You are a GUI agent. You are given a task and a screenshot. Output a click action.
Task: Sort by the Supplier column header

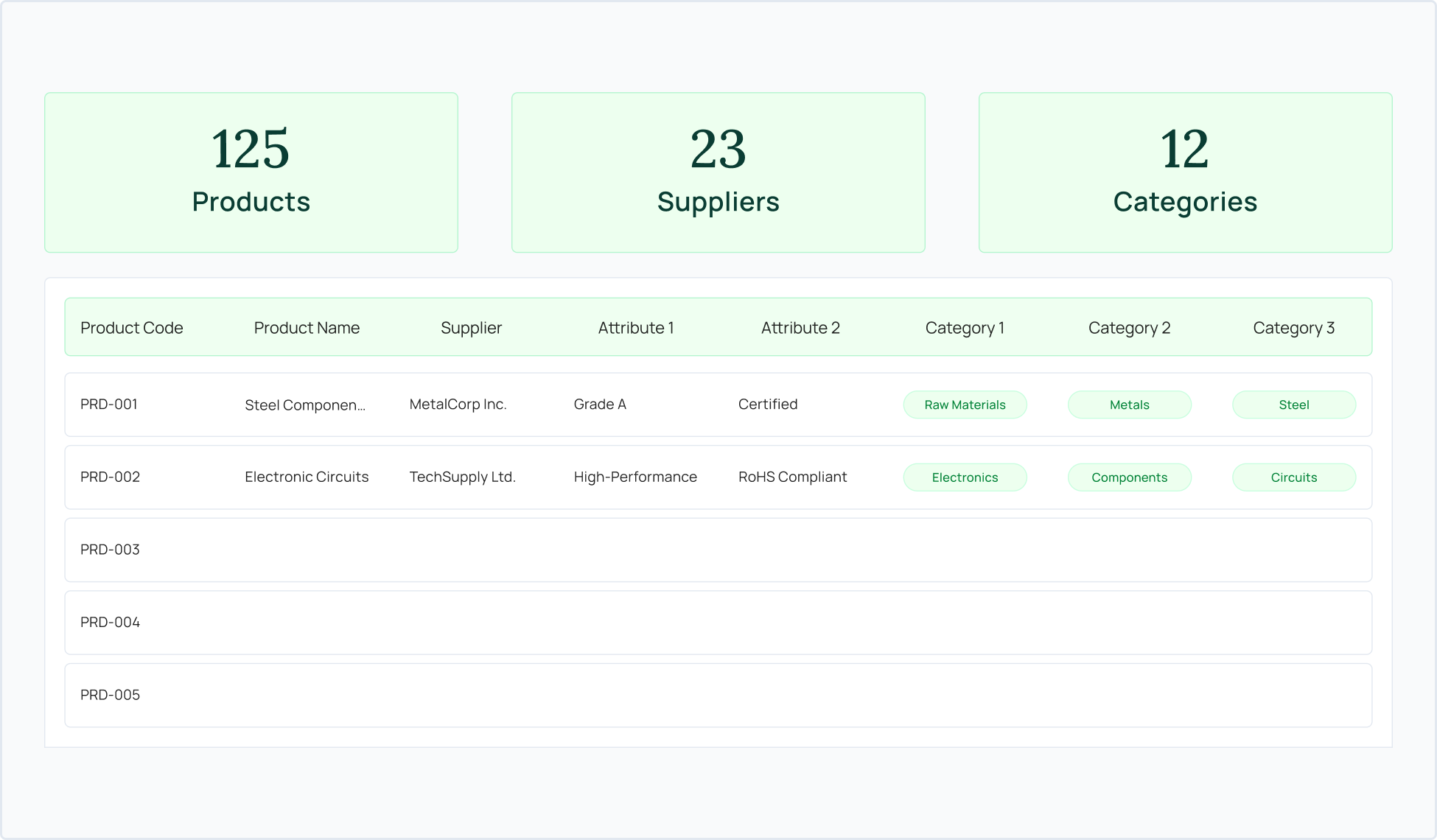click(x=471, y=328)
